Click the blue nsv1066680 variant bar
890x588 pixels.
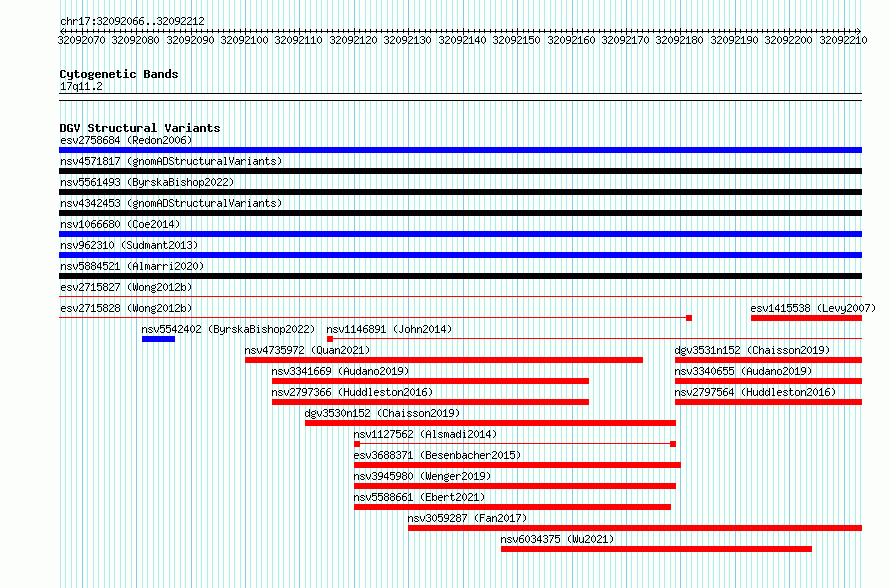click(460, 234)
